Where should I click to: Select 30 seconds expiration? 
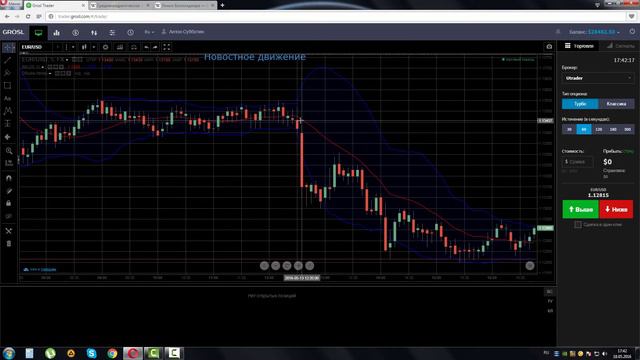tap(569, 129)
